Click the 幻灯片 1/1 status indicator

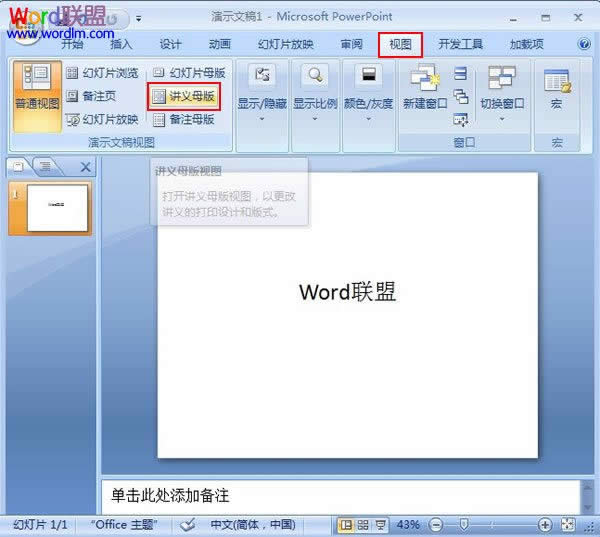[x=40, y=524]
